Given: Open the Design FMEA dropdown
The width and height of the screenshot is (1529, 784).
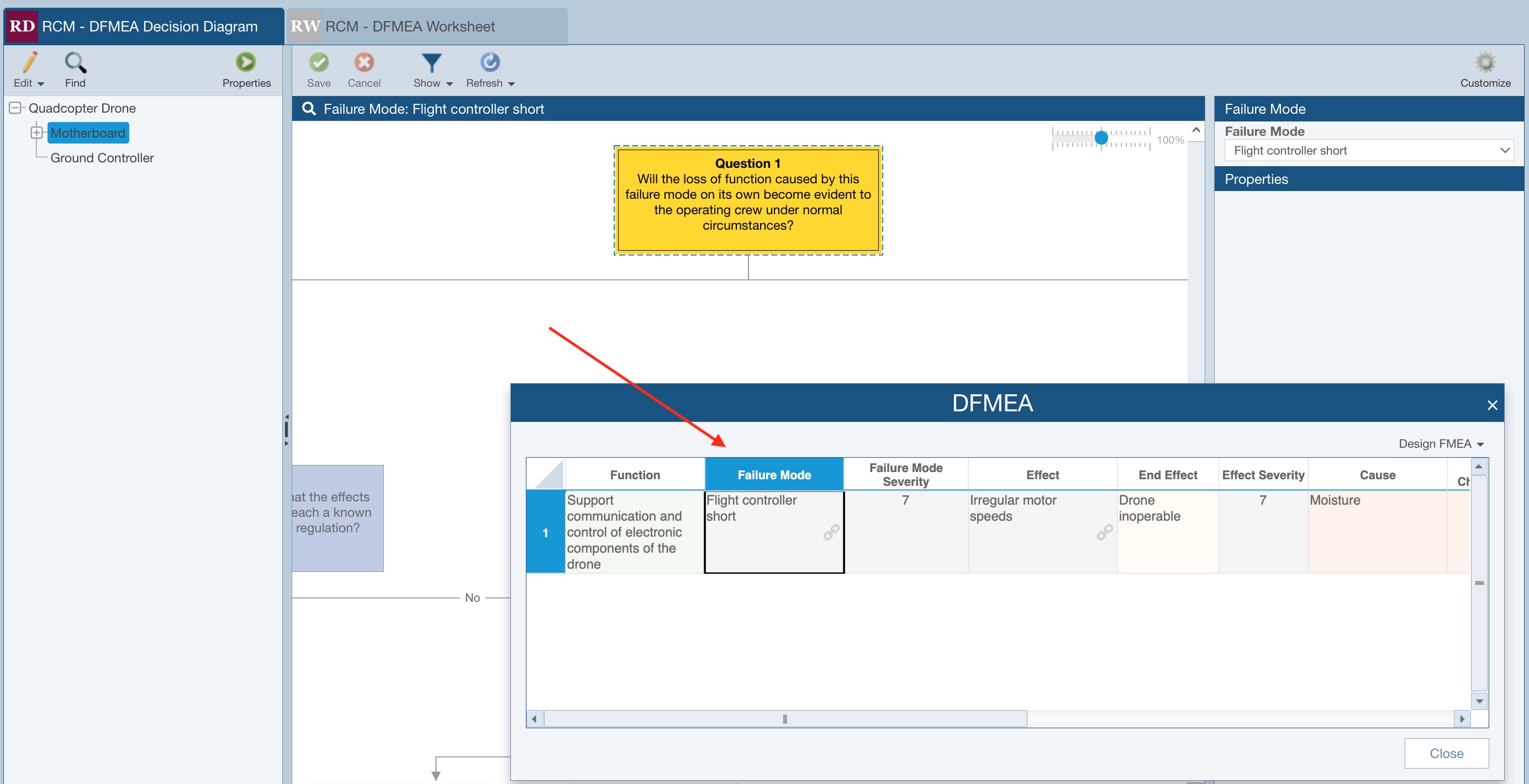Looking at the screenshot, I should tap(1441, 443).
